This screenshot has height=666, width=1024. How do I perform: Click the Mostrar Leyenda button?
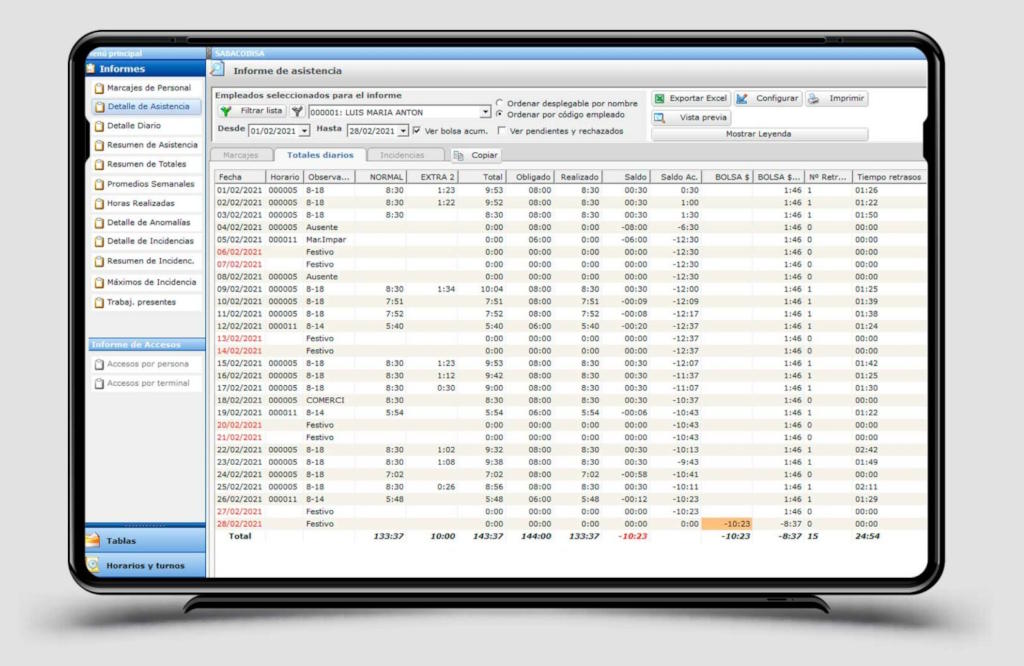point(757,134)
